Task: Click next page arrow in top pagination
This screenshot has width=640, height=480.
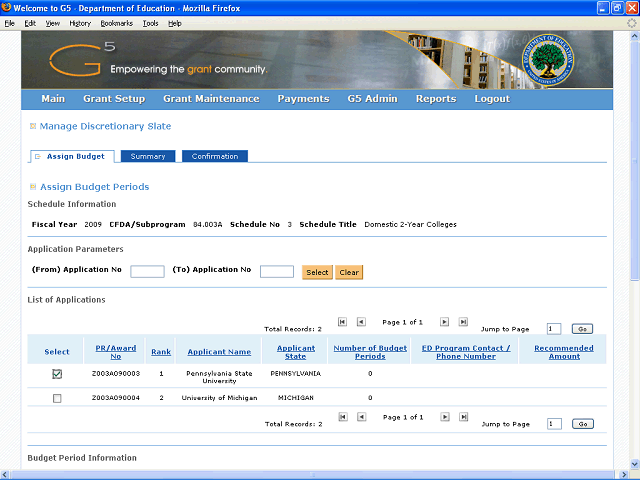Action: (444, 322)
